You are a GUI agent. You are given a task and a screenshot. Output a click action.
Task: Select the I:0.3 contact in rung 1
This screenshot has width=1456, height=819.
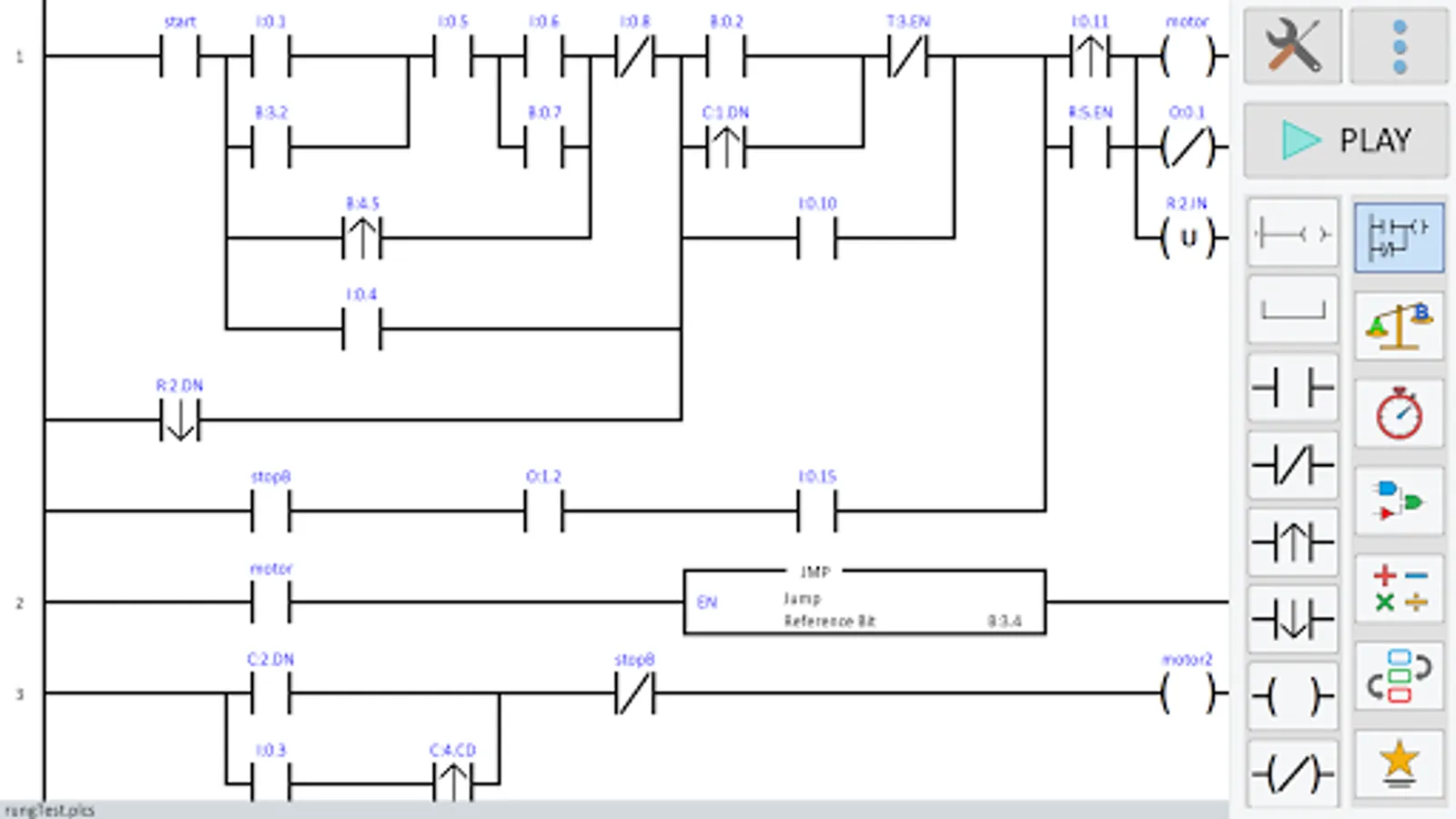[271, 56]
